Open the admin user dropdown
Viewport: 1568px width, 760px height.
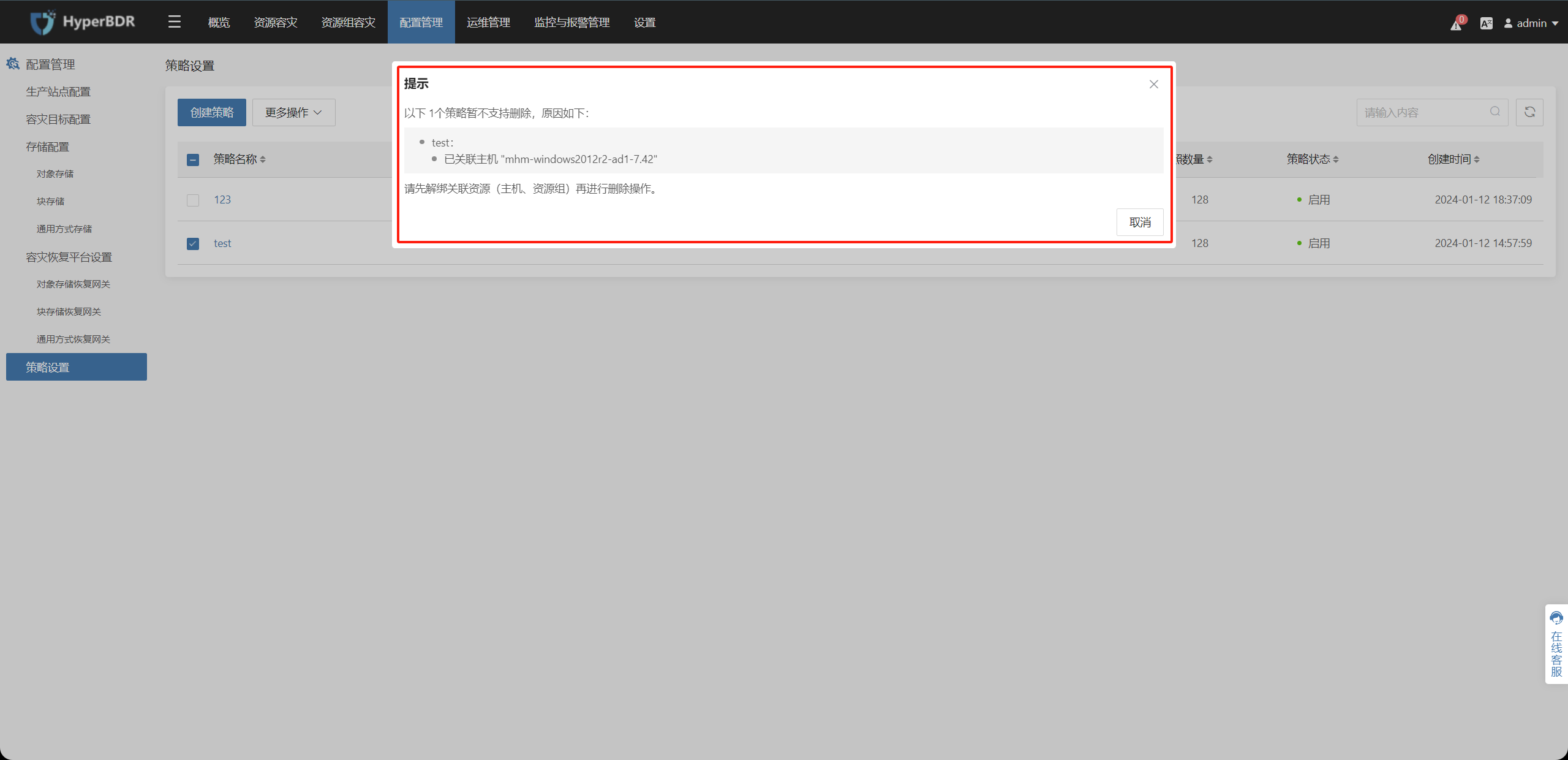[x=1531, y=23]
